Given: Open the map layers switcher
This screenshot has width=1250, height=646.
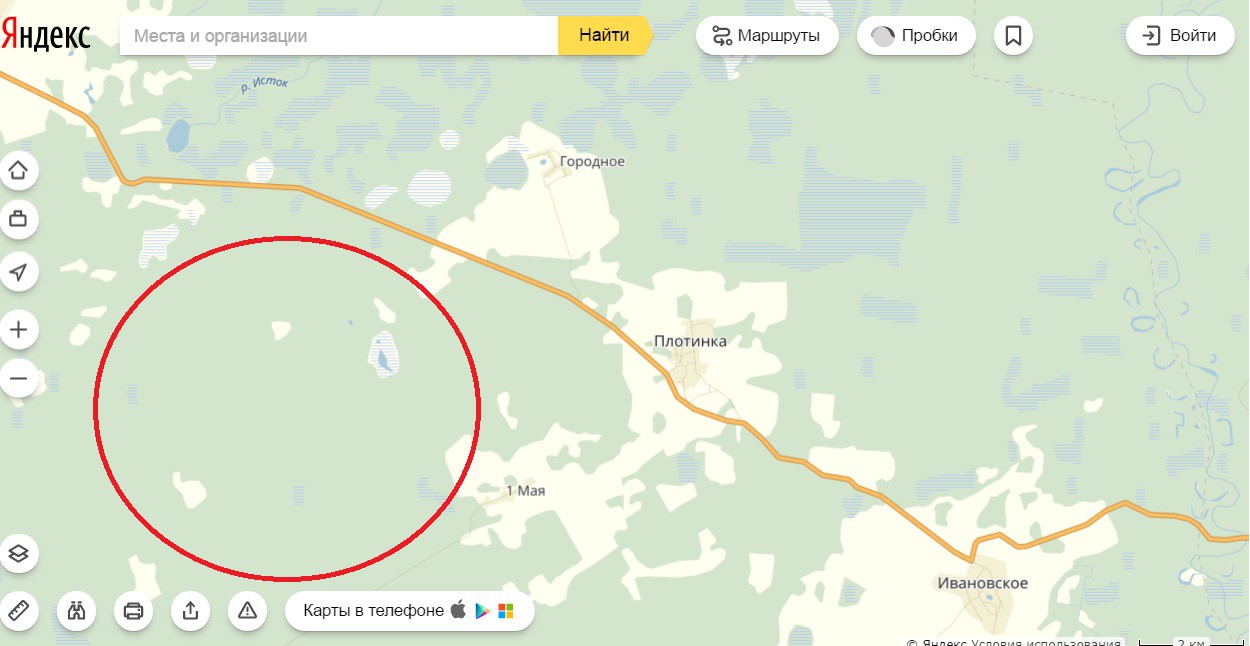Looking at the screenshot, I should 19,553.
